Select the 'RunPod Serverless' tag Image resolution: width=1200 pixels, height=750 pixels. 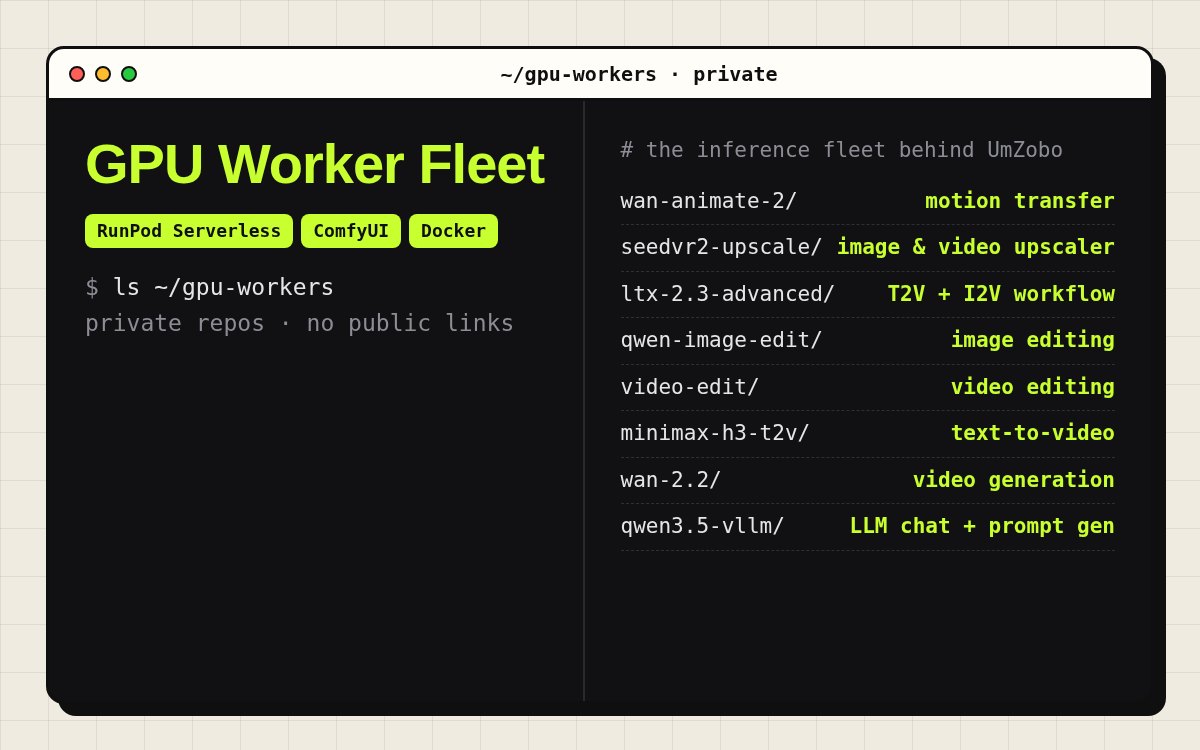point(189,231)
